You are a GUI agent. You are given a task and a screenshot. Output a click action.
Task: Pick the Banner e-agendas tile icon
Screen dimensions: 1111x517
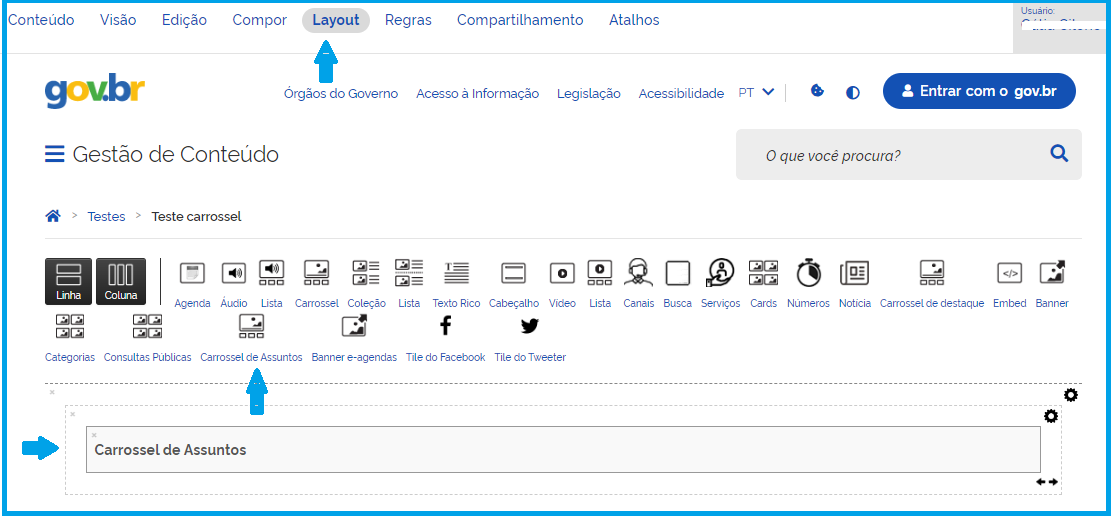click(x=354, y=326)
